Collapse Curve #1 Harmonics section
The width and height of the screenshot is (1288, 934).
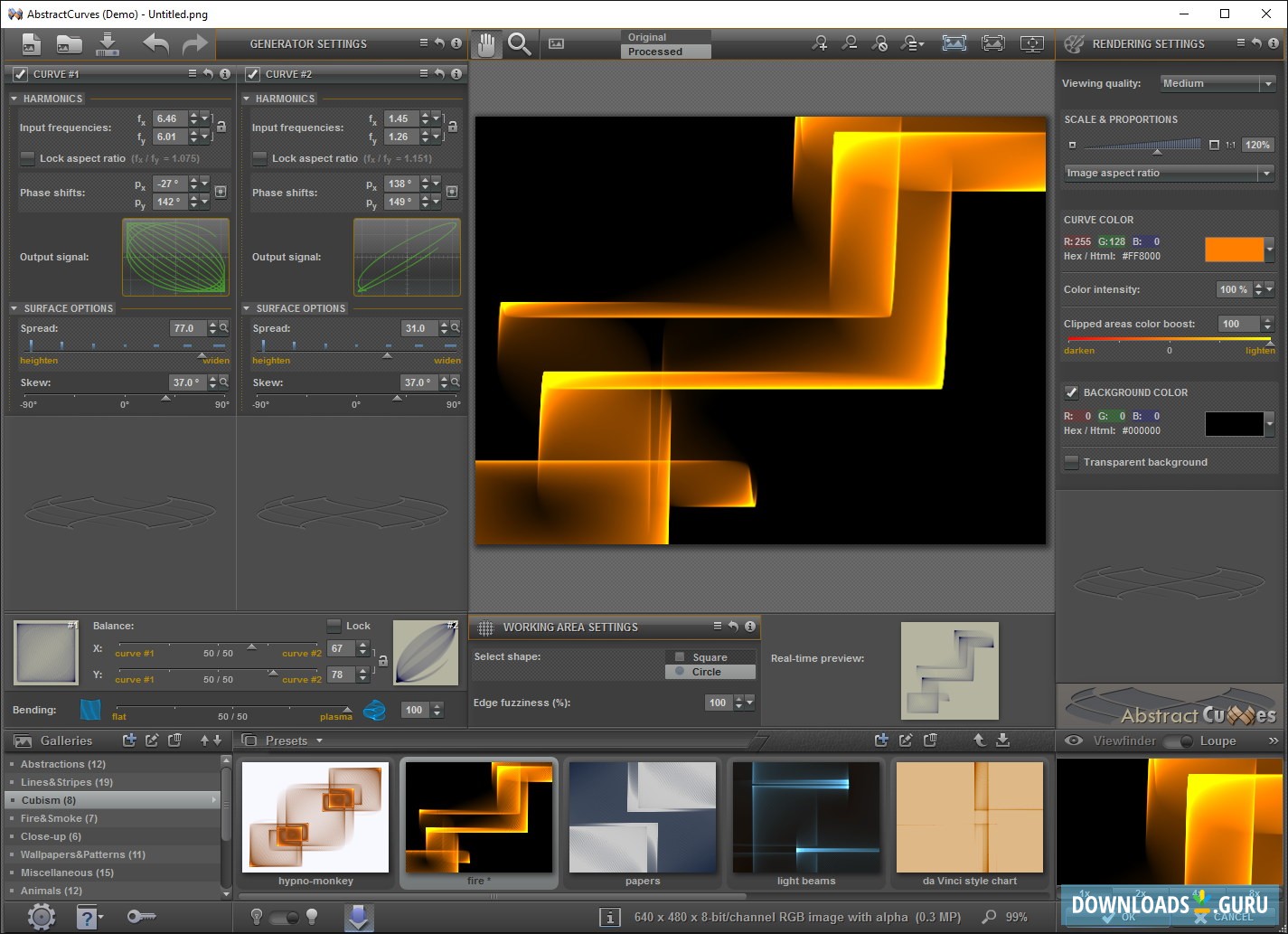pyautogui.click(x=14, y=99)
